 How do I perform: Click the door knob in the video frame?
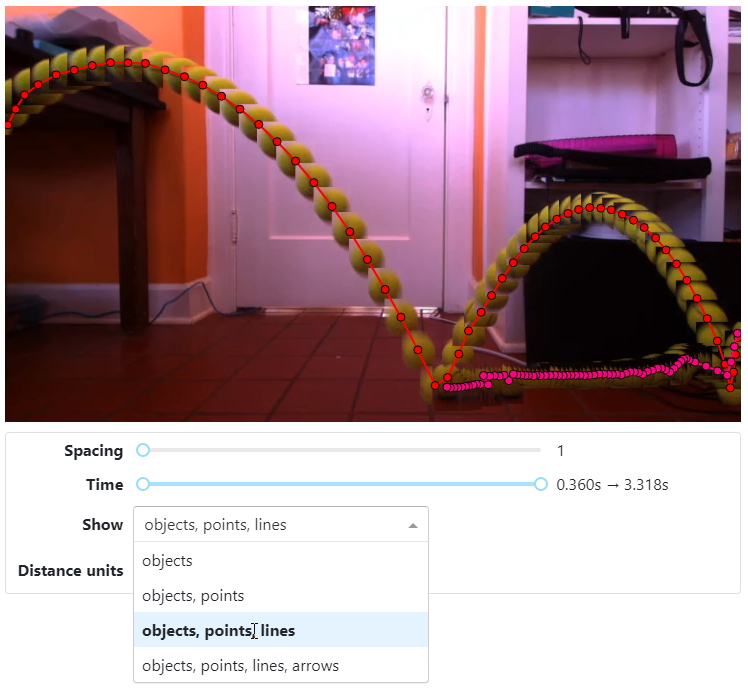pos(428,95)
